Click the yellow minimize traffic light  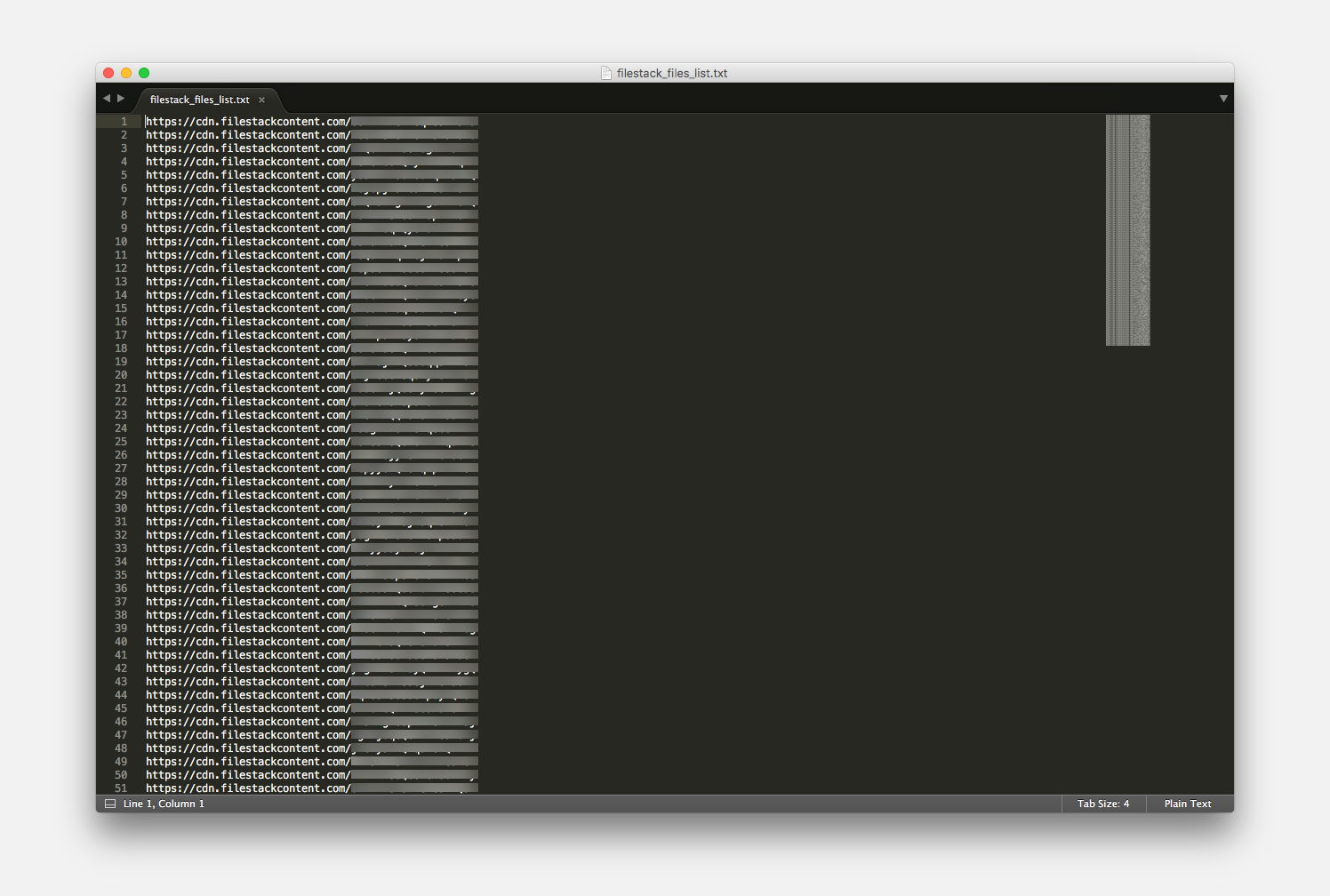pyautogui.click(x=127, y=73)
